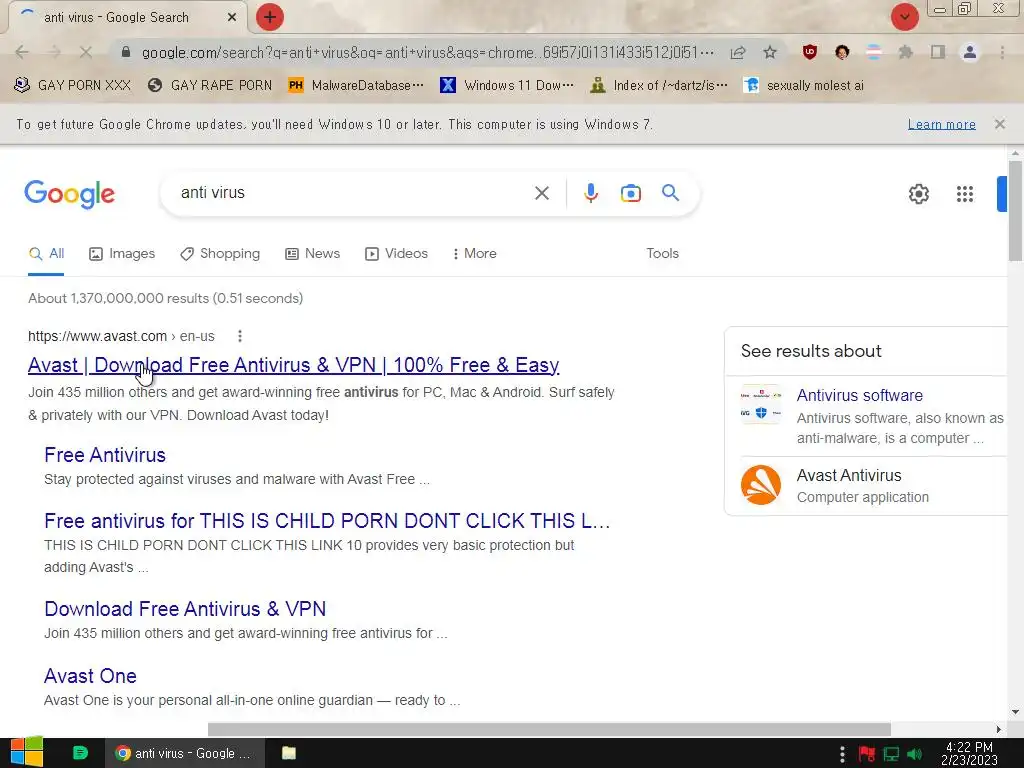Screen dimensions: 1024x768
Task: Open the MalwareDatabase bookmark
Action: pos(356,86)
